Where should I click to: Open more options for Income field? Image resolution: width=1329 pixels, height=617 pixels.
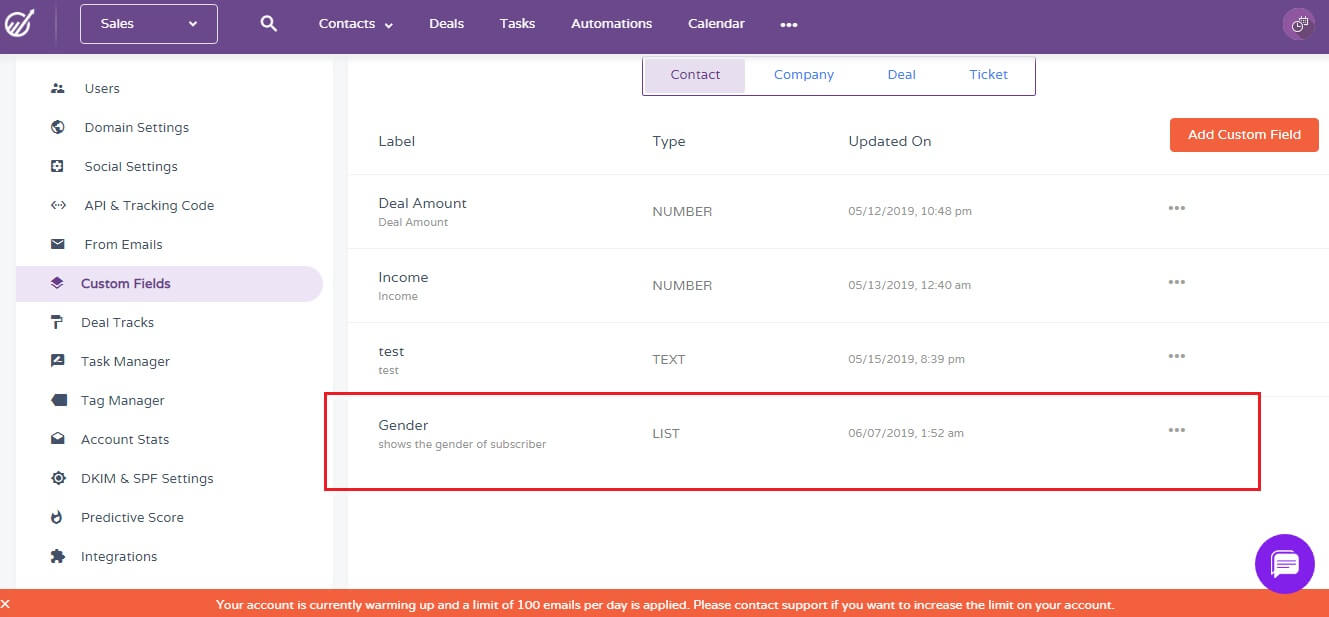(x=1176, y=282)
